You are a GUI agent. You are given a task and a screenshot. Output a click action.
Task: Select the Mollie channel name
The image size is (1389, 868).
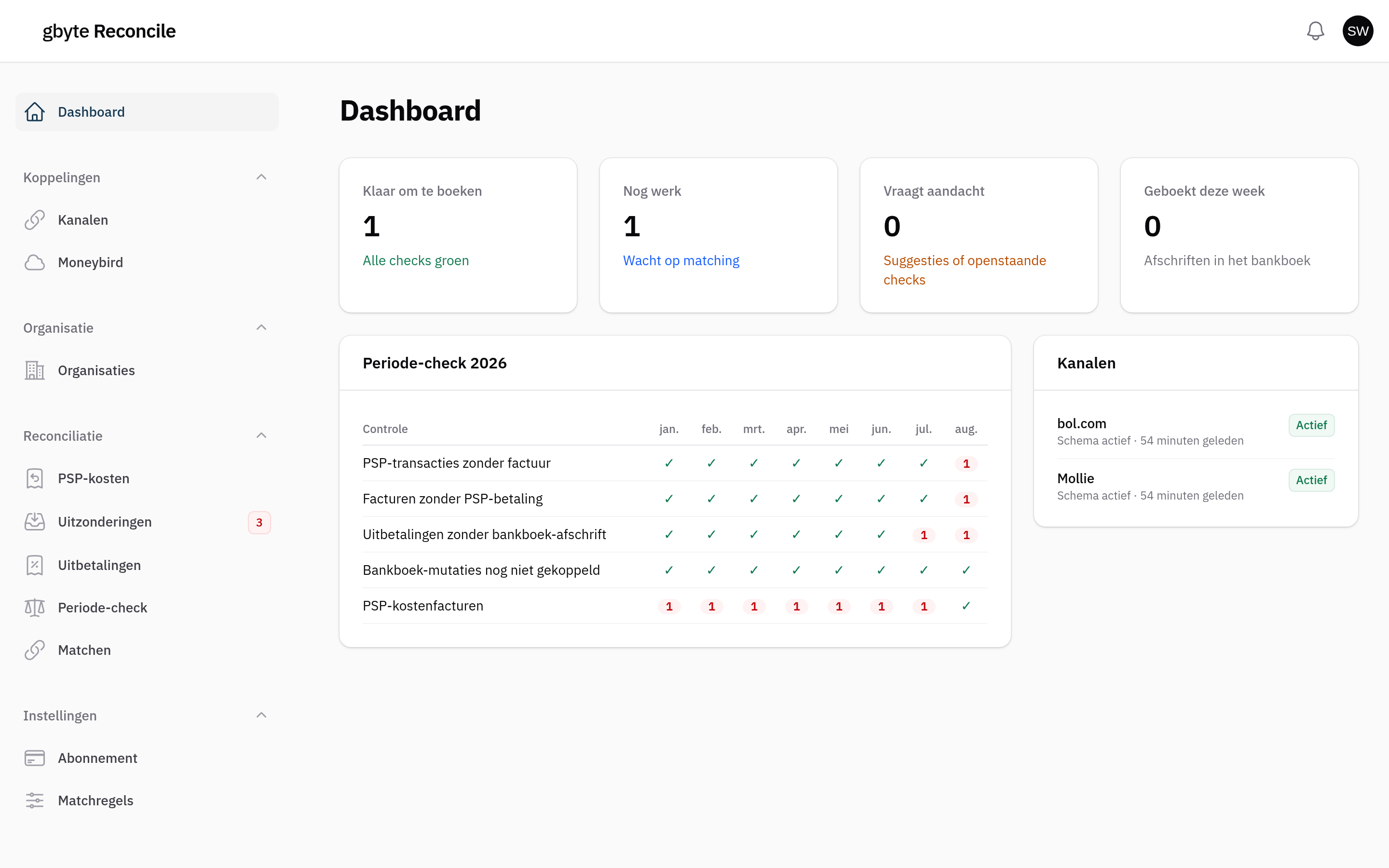[x=1076, y=478]
